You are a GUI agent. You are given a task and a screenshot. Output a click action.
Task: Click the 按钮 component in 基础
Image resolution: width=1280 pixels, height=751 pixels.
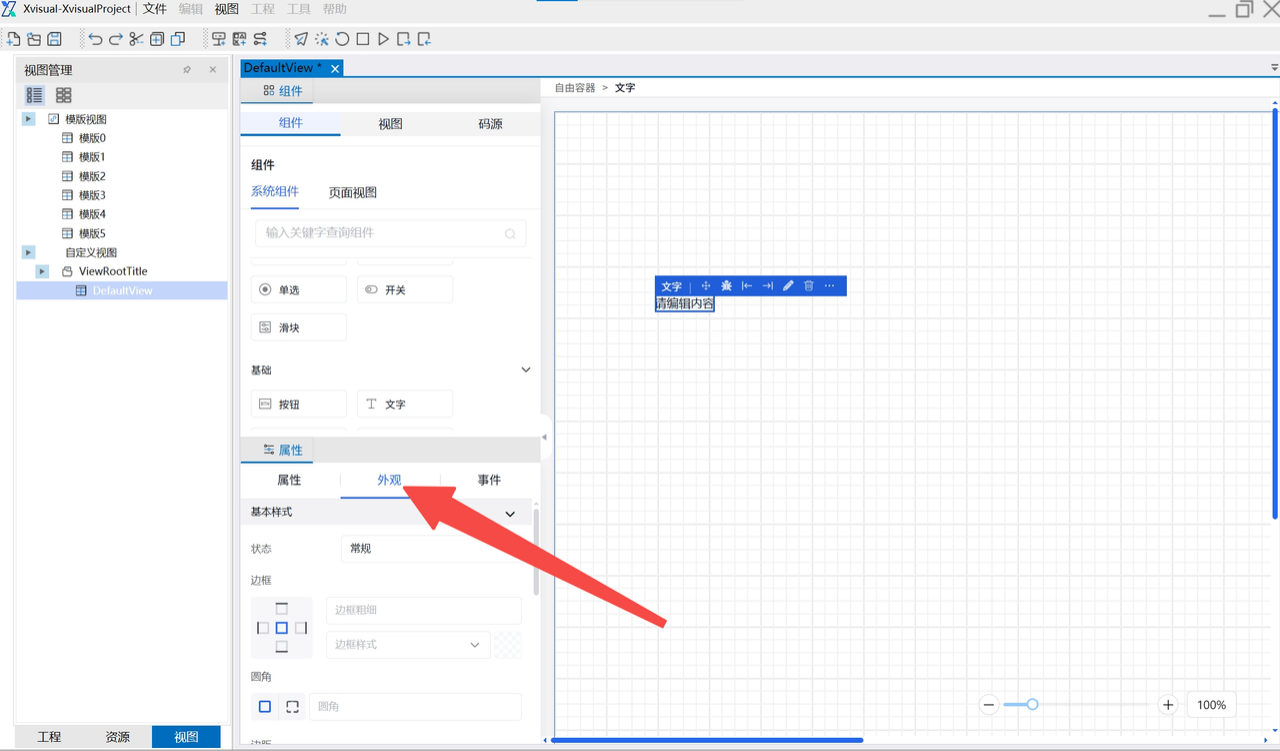(298, 404)
